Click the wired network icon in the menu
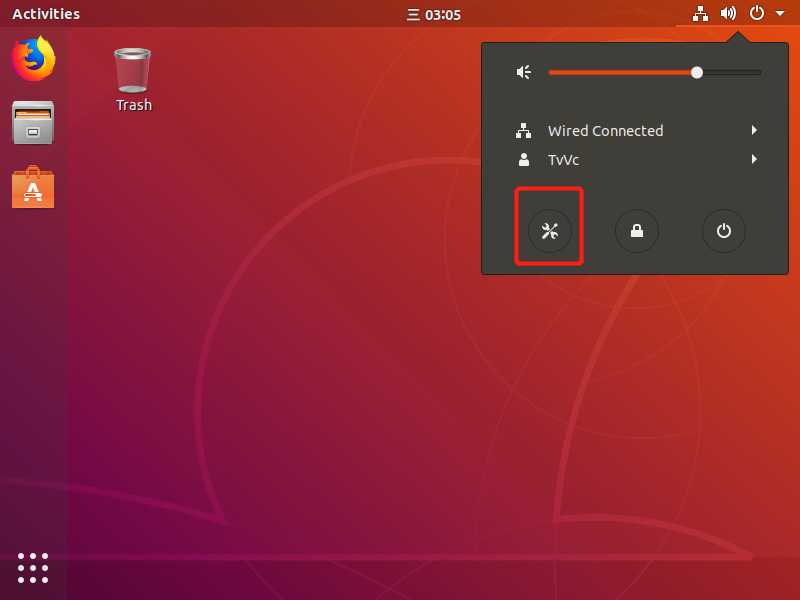Screen dimensions: 800x600 coord(523,131)
